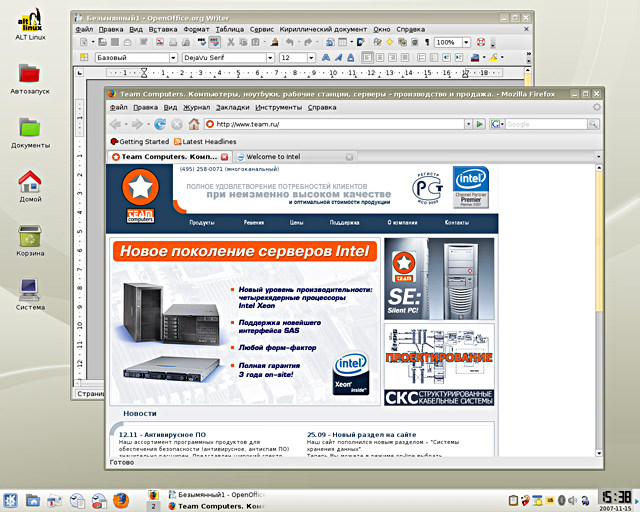The height and width of the screenshot is (512, 640).
Task: Click the Firefox Back arrow
Action: (117, 124)
